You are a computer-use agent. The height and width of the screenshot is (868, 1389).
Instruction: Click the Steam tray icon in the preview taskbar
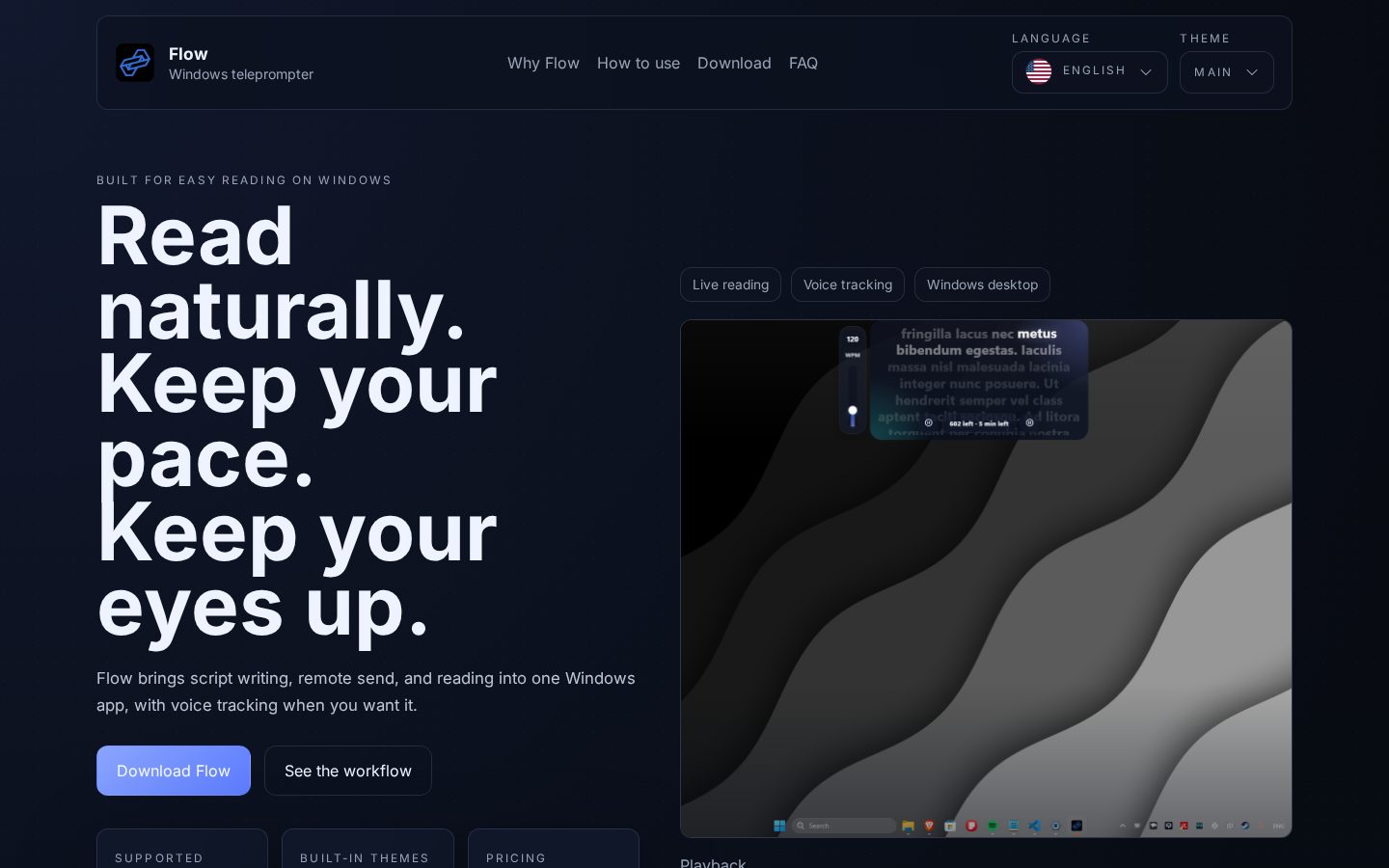1244,826
